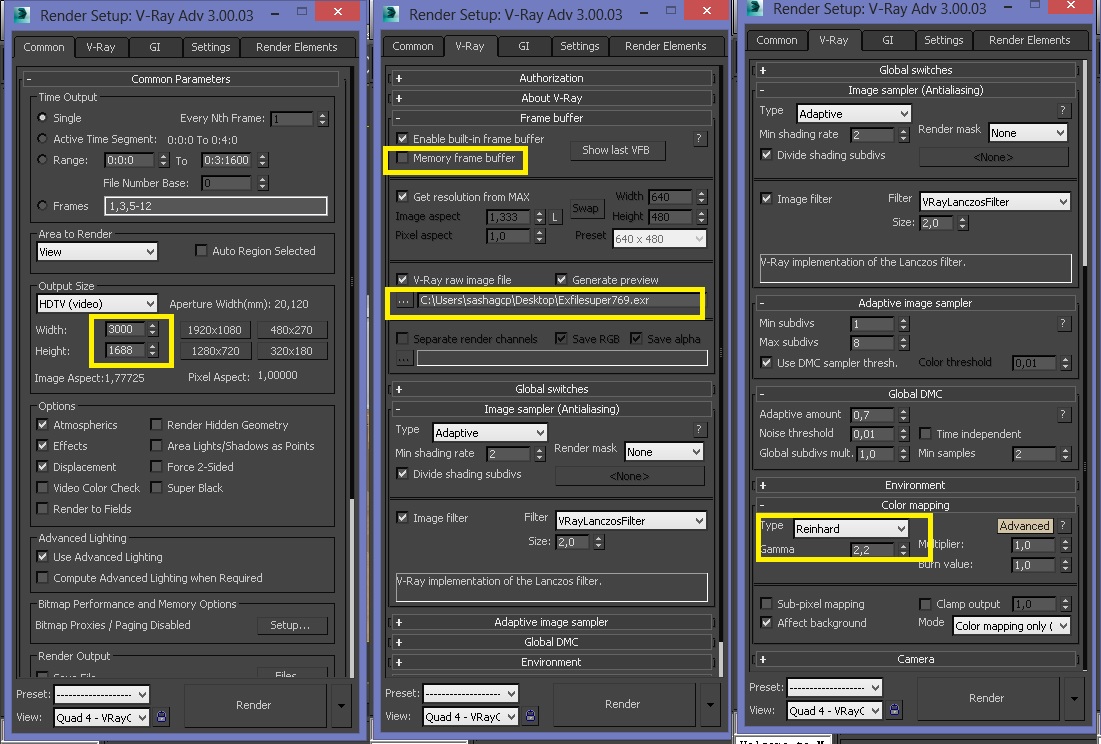
Task: Toggle the Atmospherics checkbox
Action: coord(43,425)
